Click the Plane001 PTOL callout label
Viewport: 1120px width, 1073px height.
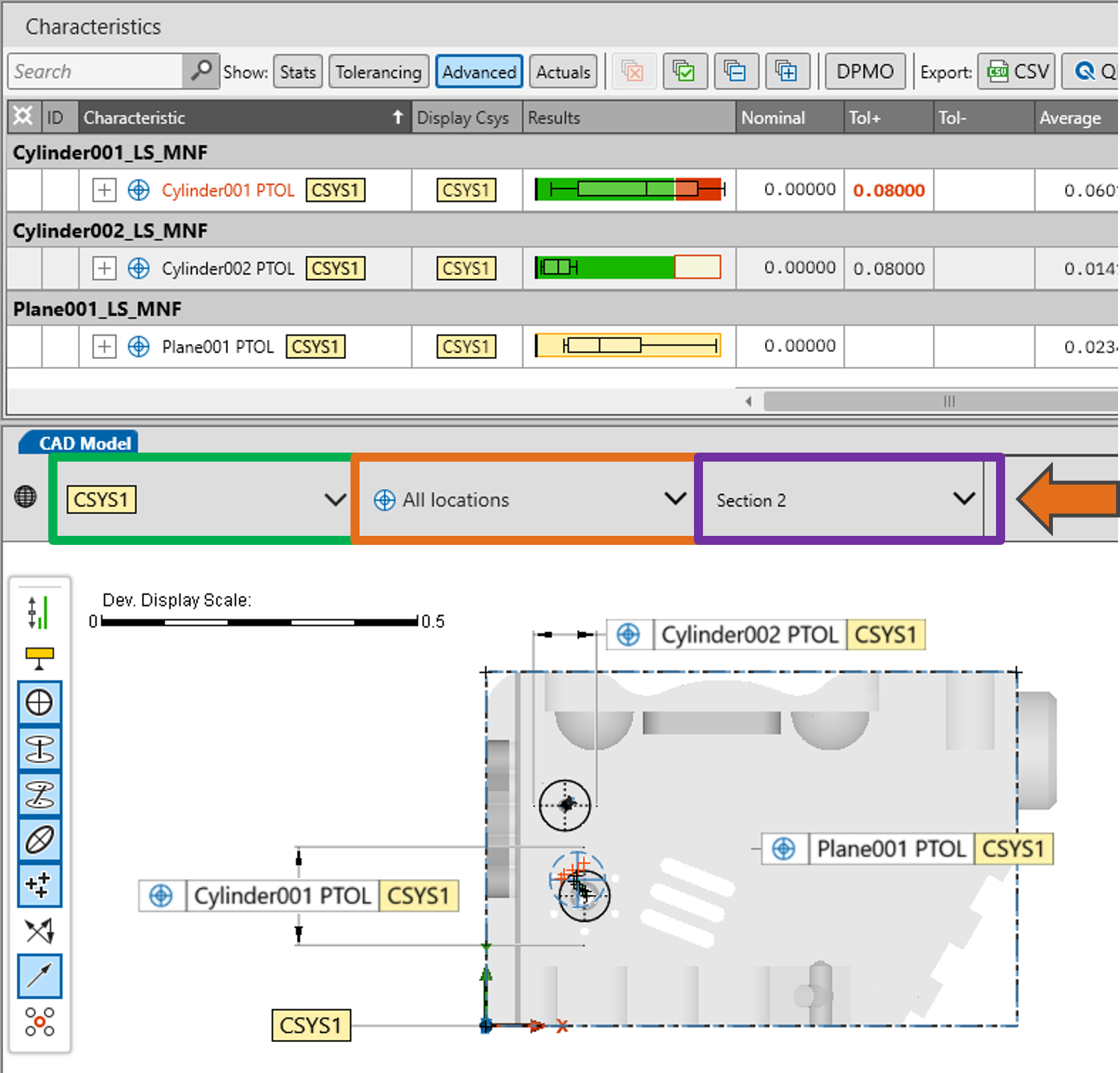click(x=907, y=848)
